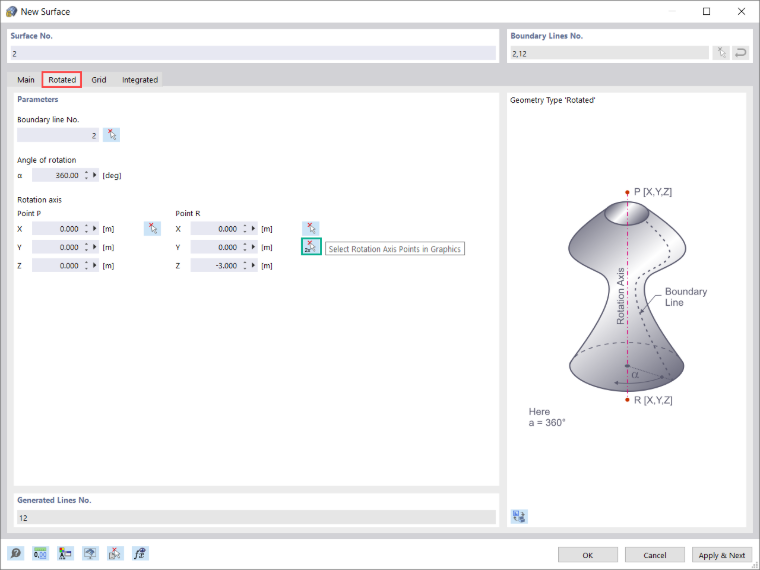Click the Point P X spinner arrows

point(86,229)
